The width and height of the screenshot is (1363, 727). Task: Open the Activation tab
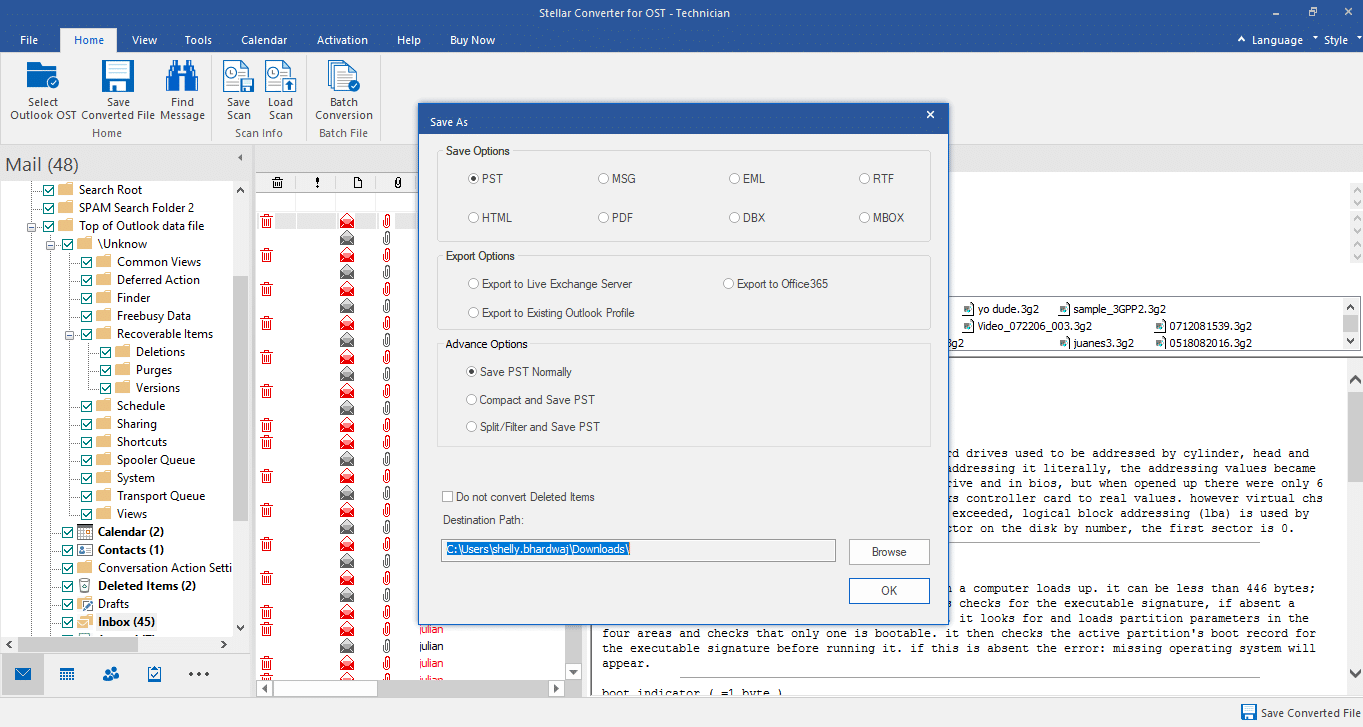342,40
